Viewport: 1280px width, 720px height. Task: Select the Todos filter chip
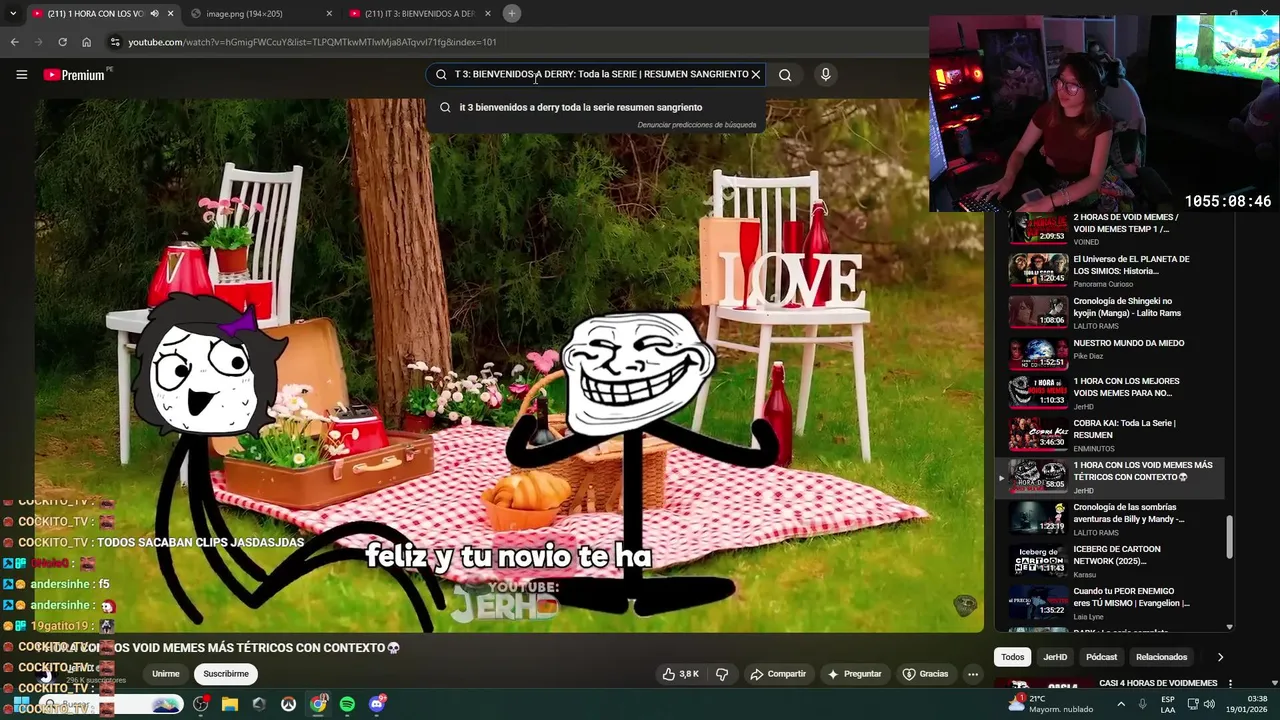click(x=1013, y=657)
